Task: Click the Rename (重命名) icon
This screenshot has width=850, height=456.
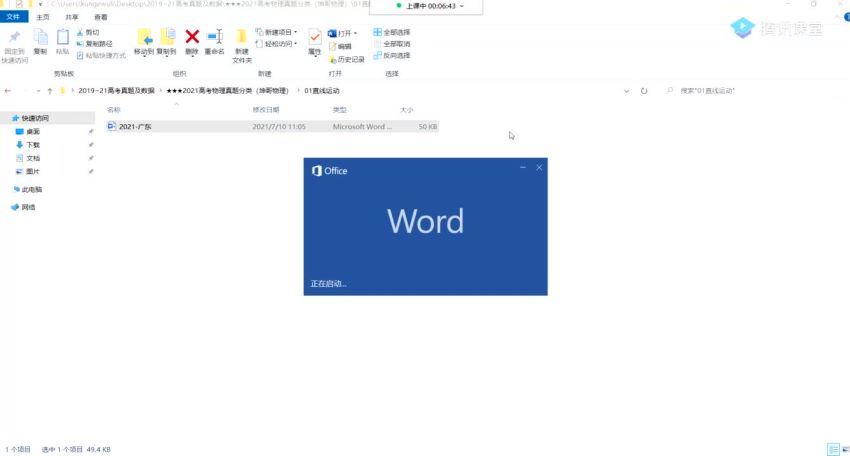Action: coord(214,38)
